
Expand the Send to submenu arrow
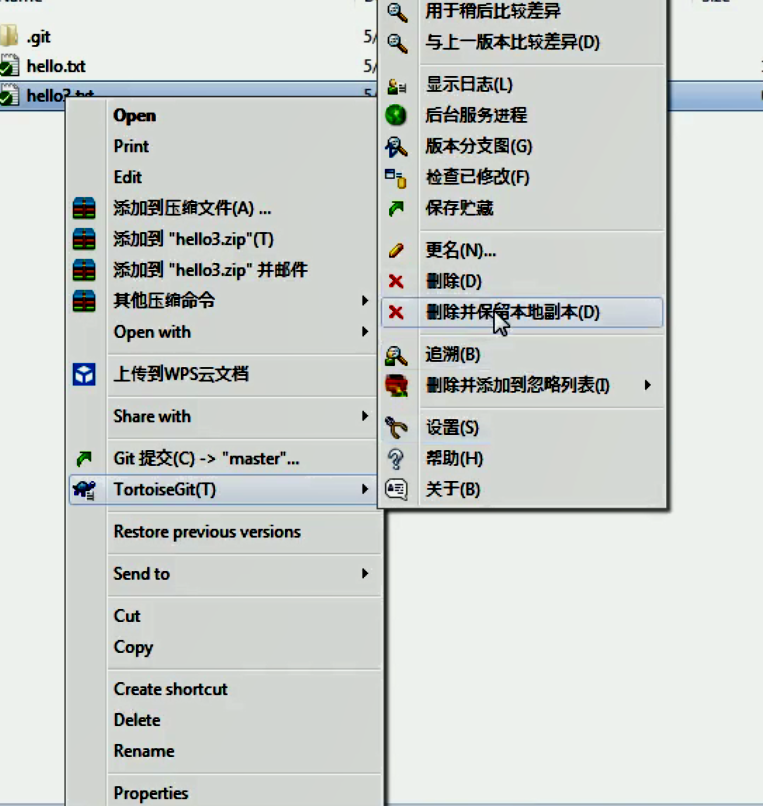(x=365, y=573)
